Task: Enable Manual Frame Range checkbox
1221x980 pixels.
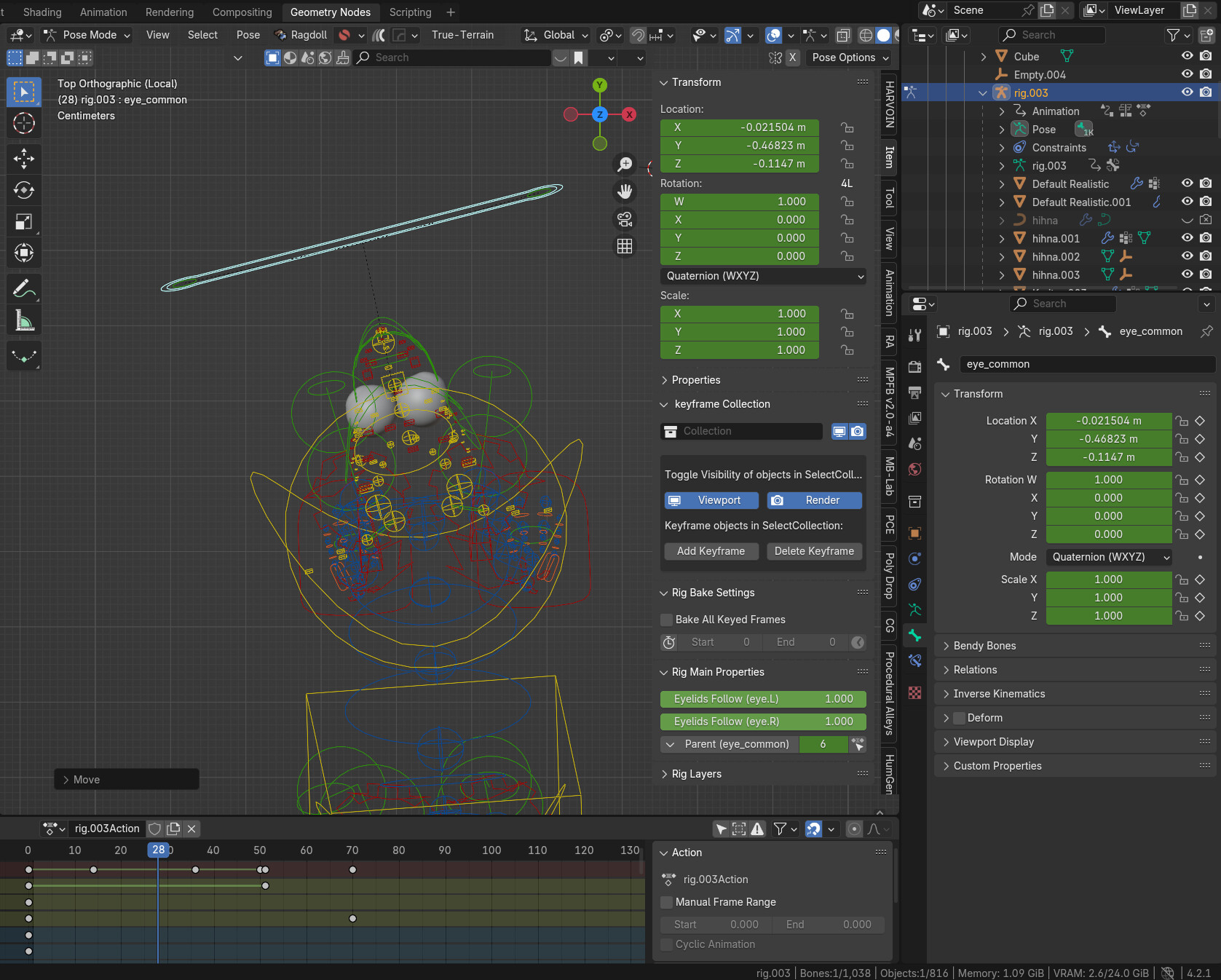Action: (666, 902)
